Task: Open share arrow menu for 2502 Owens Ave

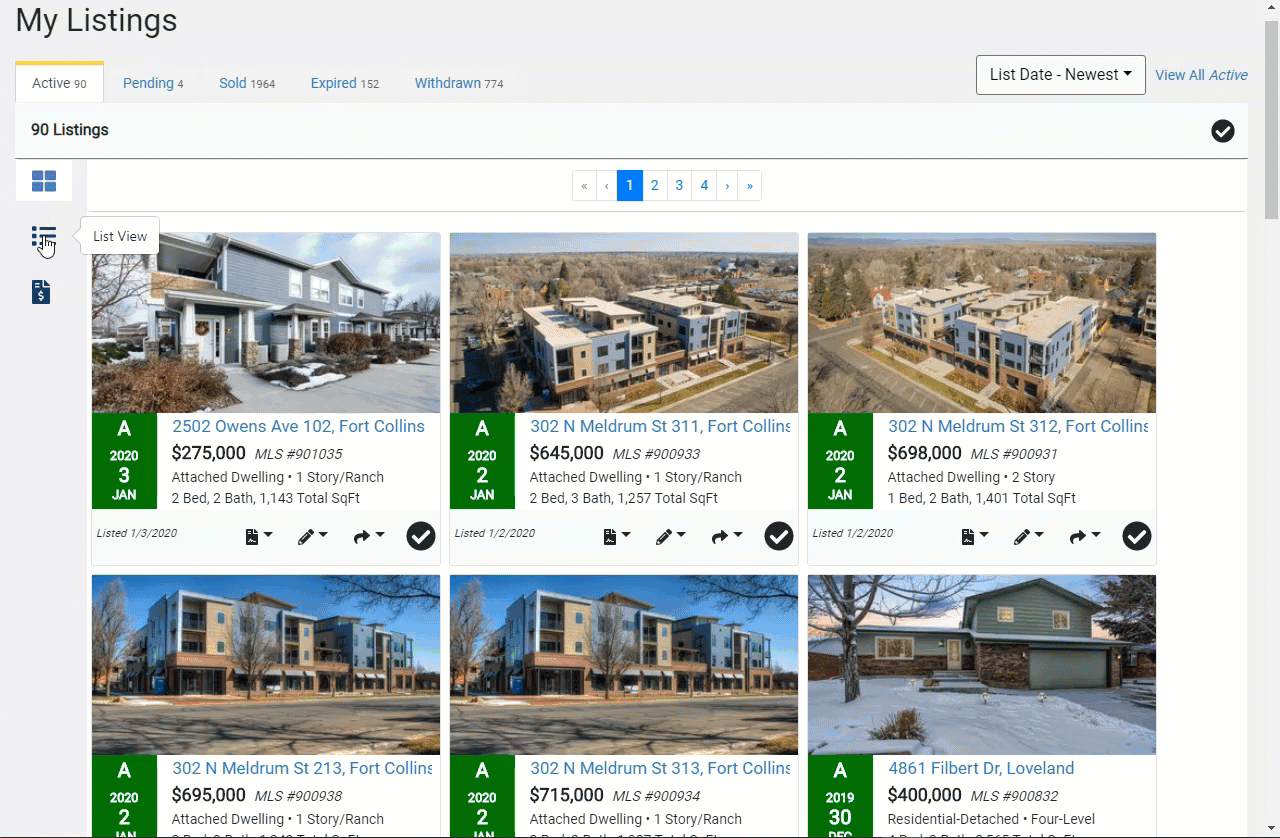Action: pyautogui.click(x=369, y=537)
